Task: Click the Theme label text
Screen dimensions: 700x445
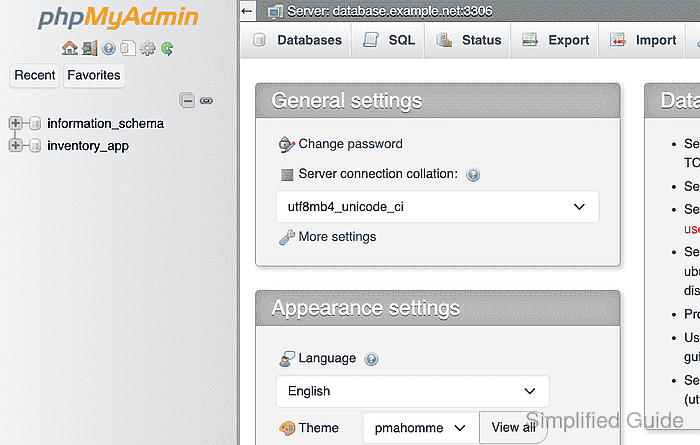Action: 319,428
